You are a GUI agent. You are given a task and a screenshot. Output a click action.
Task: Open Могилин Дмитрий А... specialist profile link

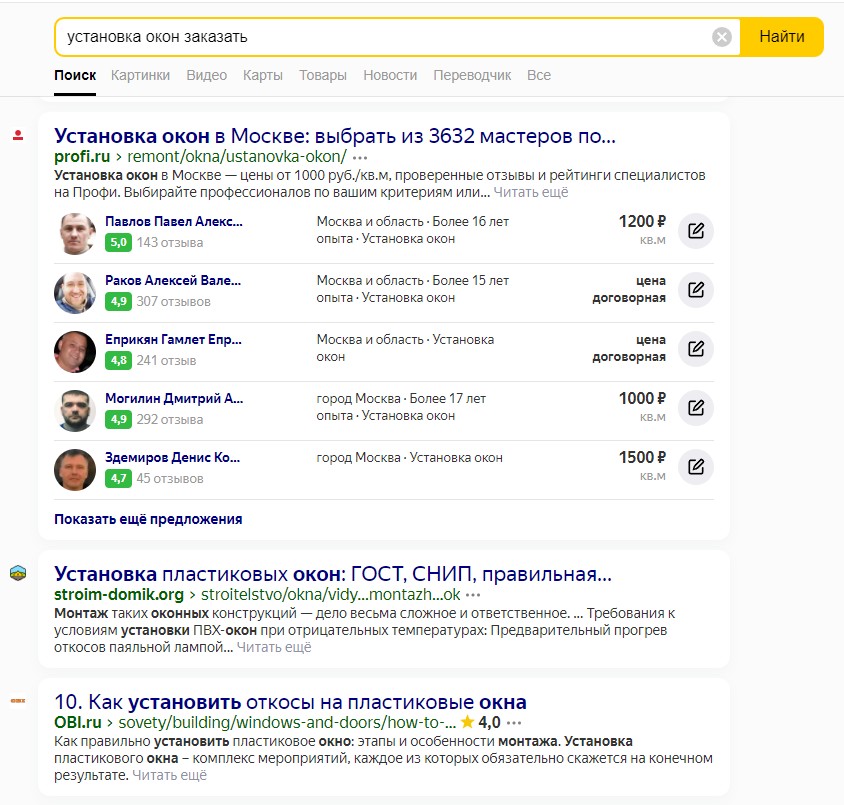[x=174, y=398]
